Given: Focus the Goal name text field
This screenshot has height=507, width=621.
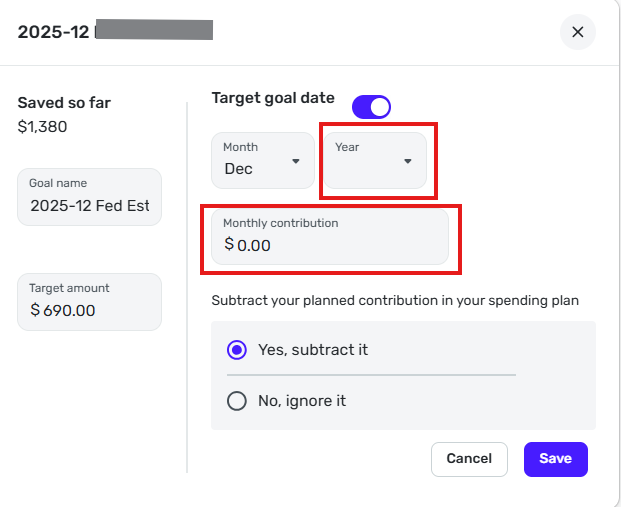Looking at the screenshot, I should pyautogui.click(x=89, y=206).
